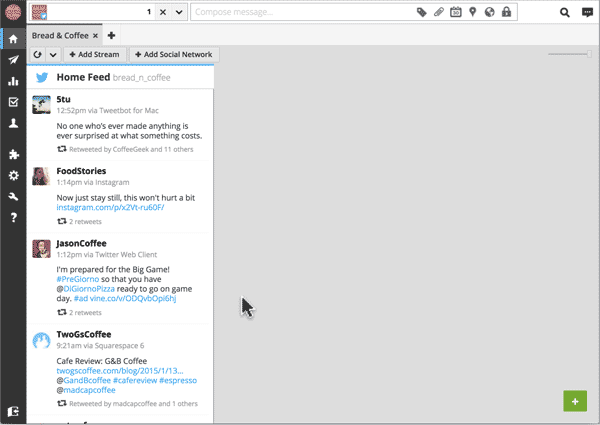This screenshot has width=600, height=425.
Task: Click the Compose message field
Action: (x=302, y=12)
